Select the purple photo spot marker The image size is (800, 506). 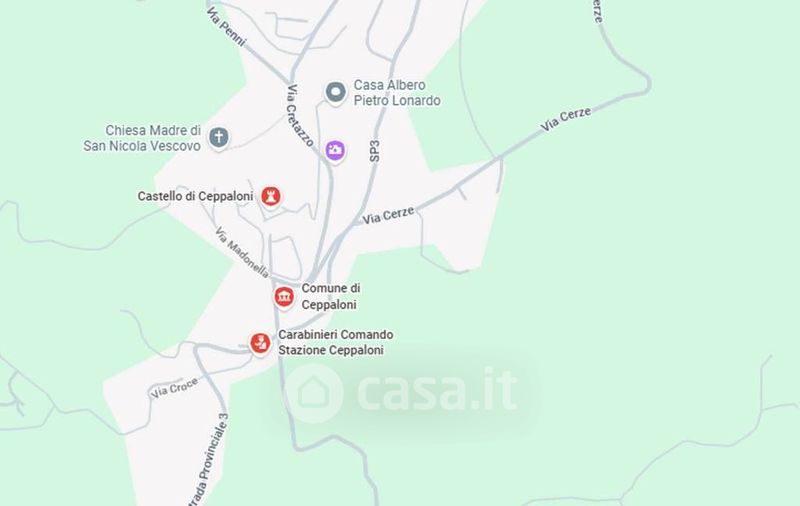tap(335, 150)
